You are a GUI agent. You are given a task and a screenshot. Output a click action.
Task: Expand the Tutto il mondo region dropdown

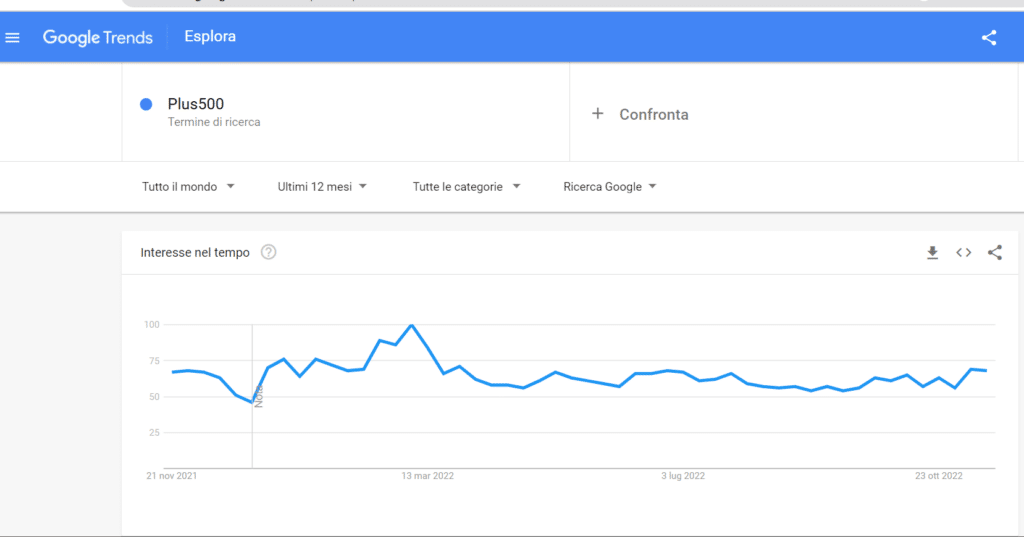[188, 187]
